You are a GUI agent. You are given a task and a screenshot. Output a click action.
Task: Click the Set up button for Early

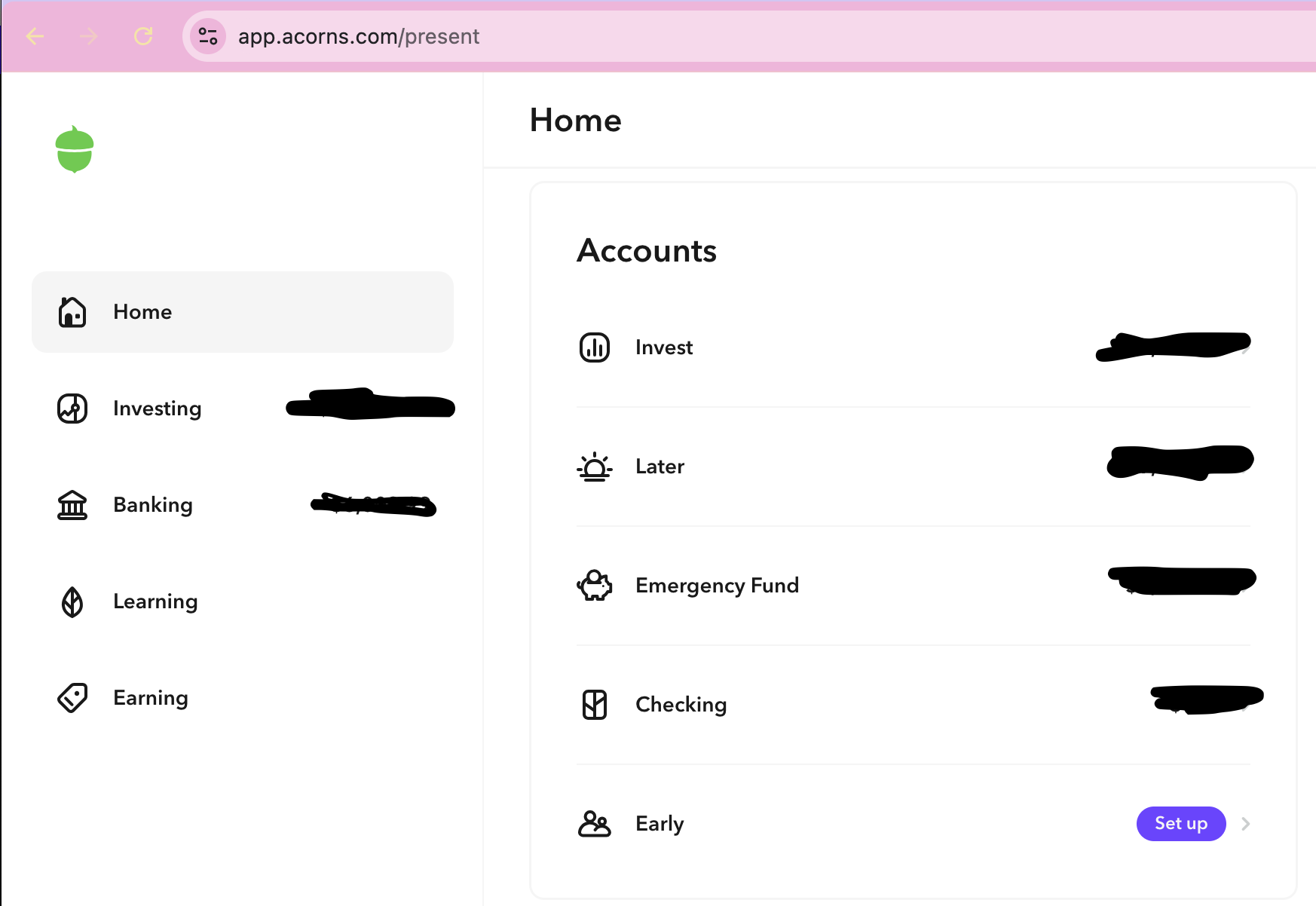pos(1181,824)
